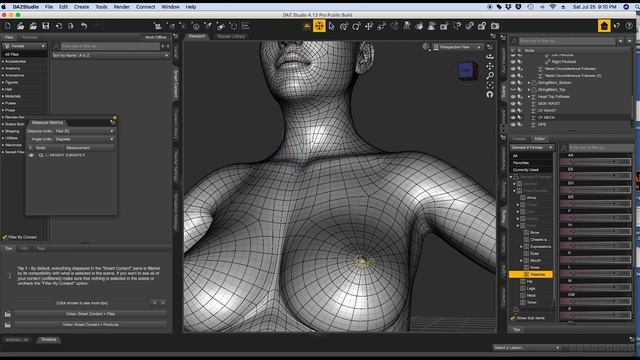Open the Select a Lesson dropdown
The height and width of the screenshot is (360, 640).
pos(527,348)
